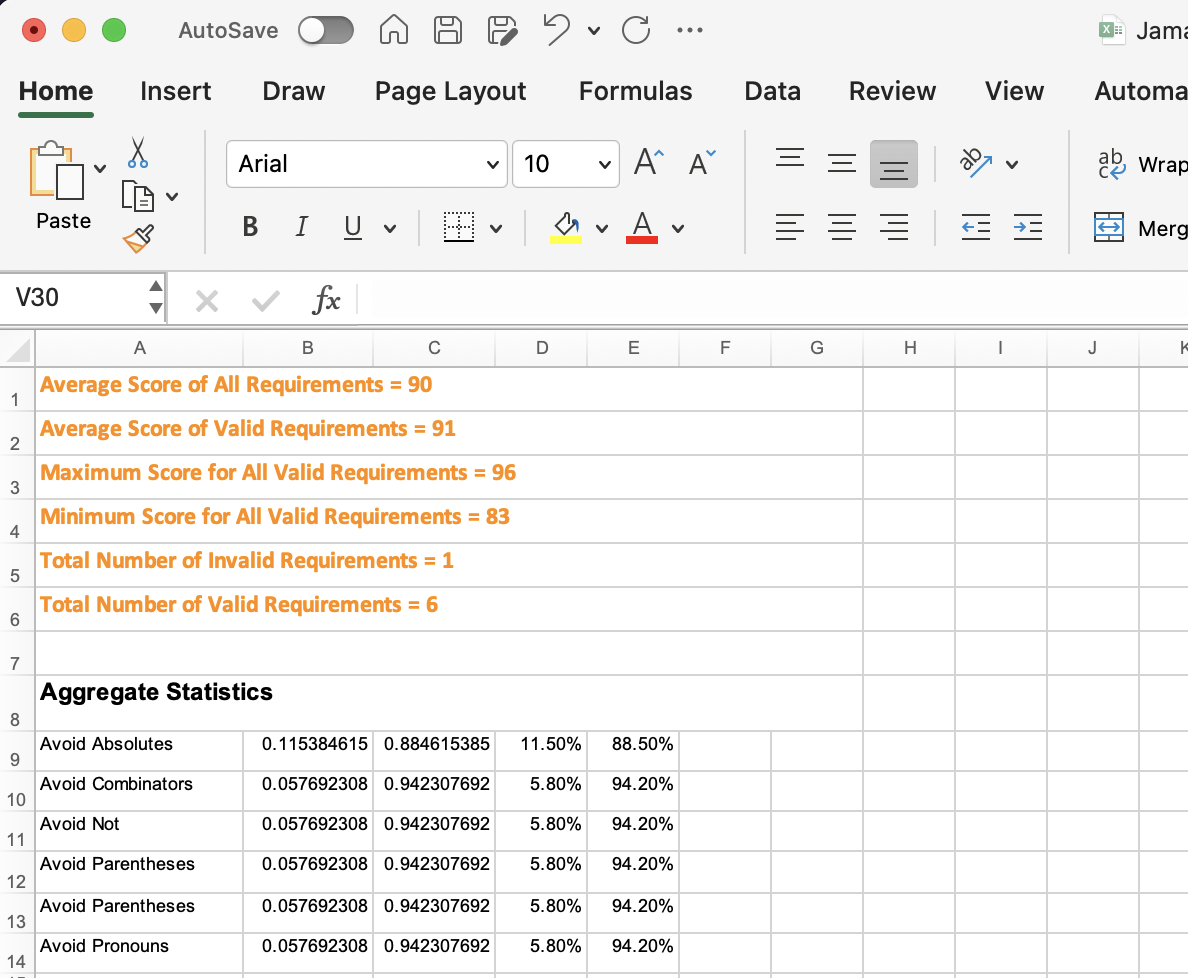
Task: Select row 9 header
Action: pos(16,751)
